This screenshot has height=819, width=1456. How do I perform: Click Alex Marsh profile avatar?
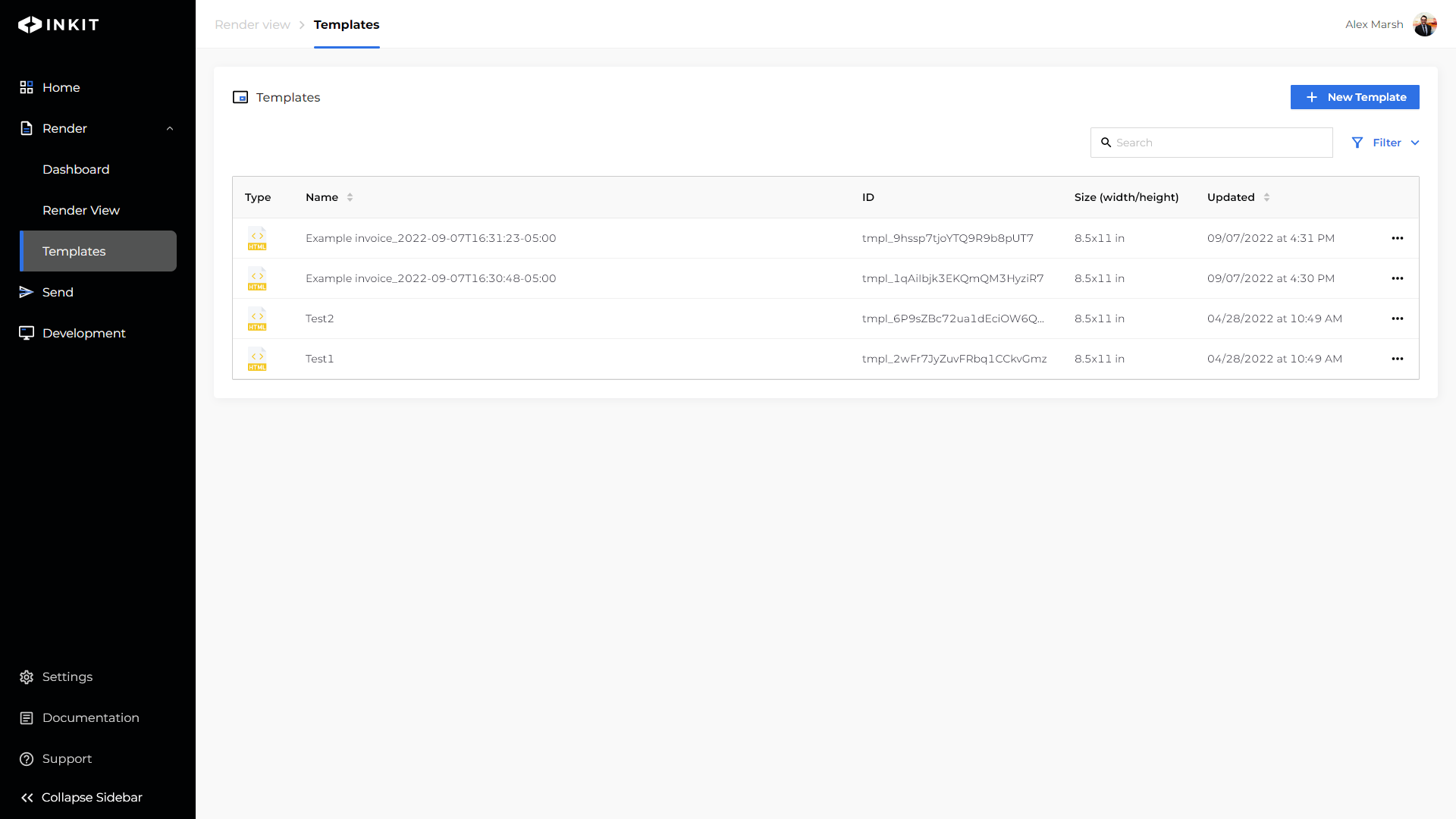[x=1424, y=24]
